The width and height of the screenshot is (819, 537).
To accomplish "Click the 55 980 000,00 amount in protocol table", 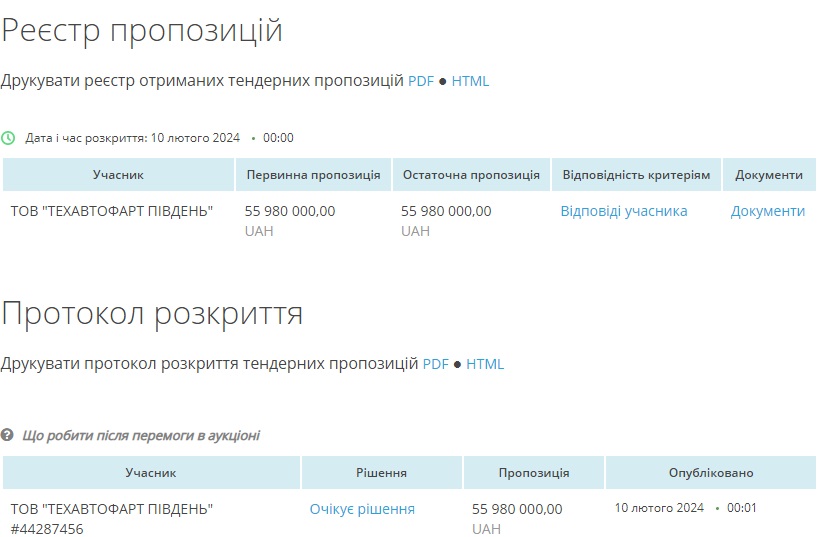I will pos(517,509).
